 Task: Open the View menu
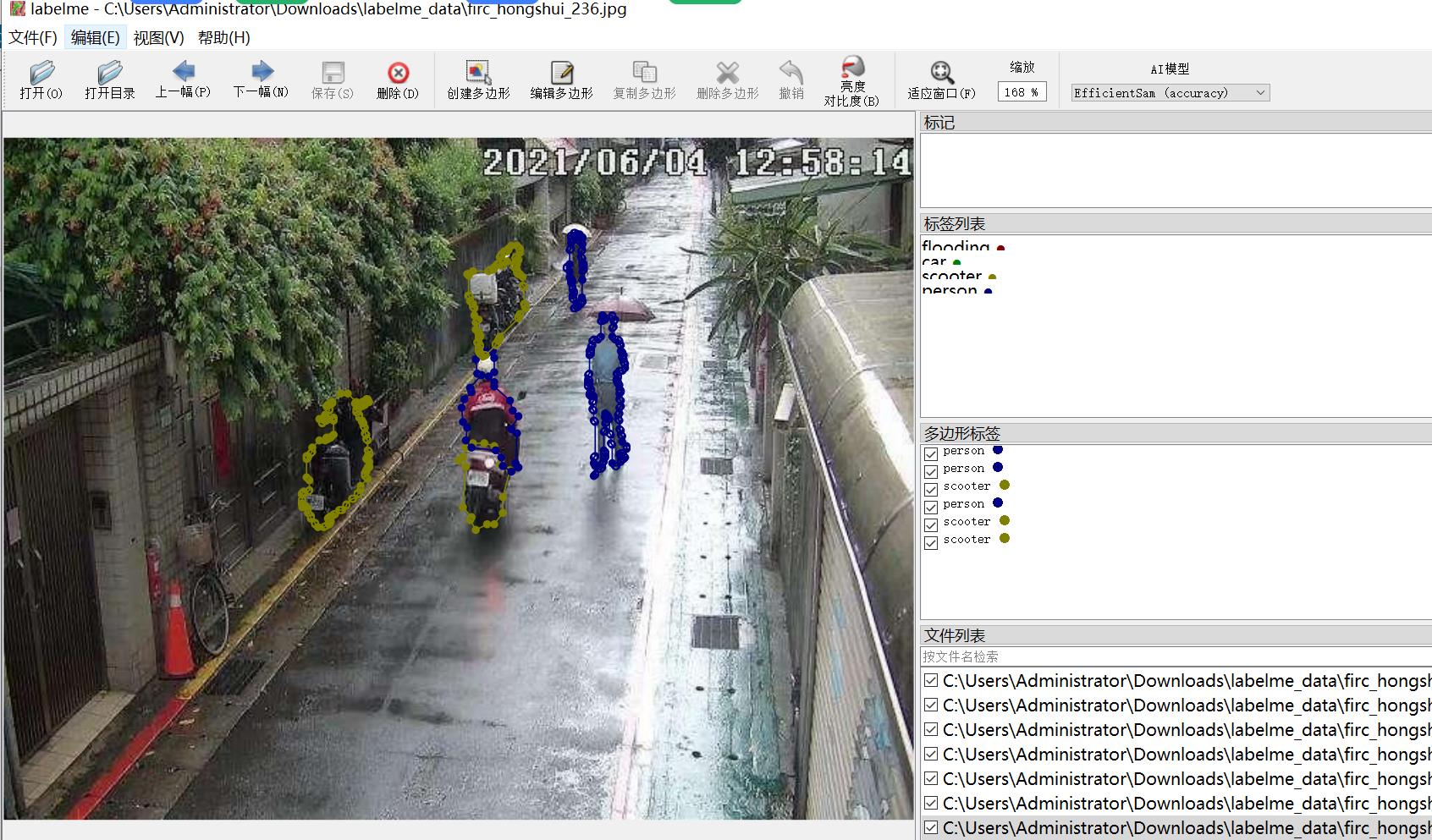coord(158,37)
